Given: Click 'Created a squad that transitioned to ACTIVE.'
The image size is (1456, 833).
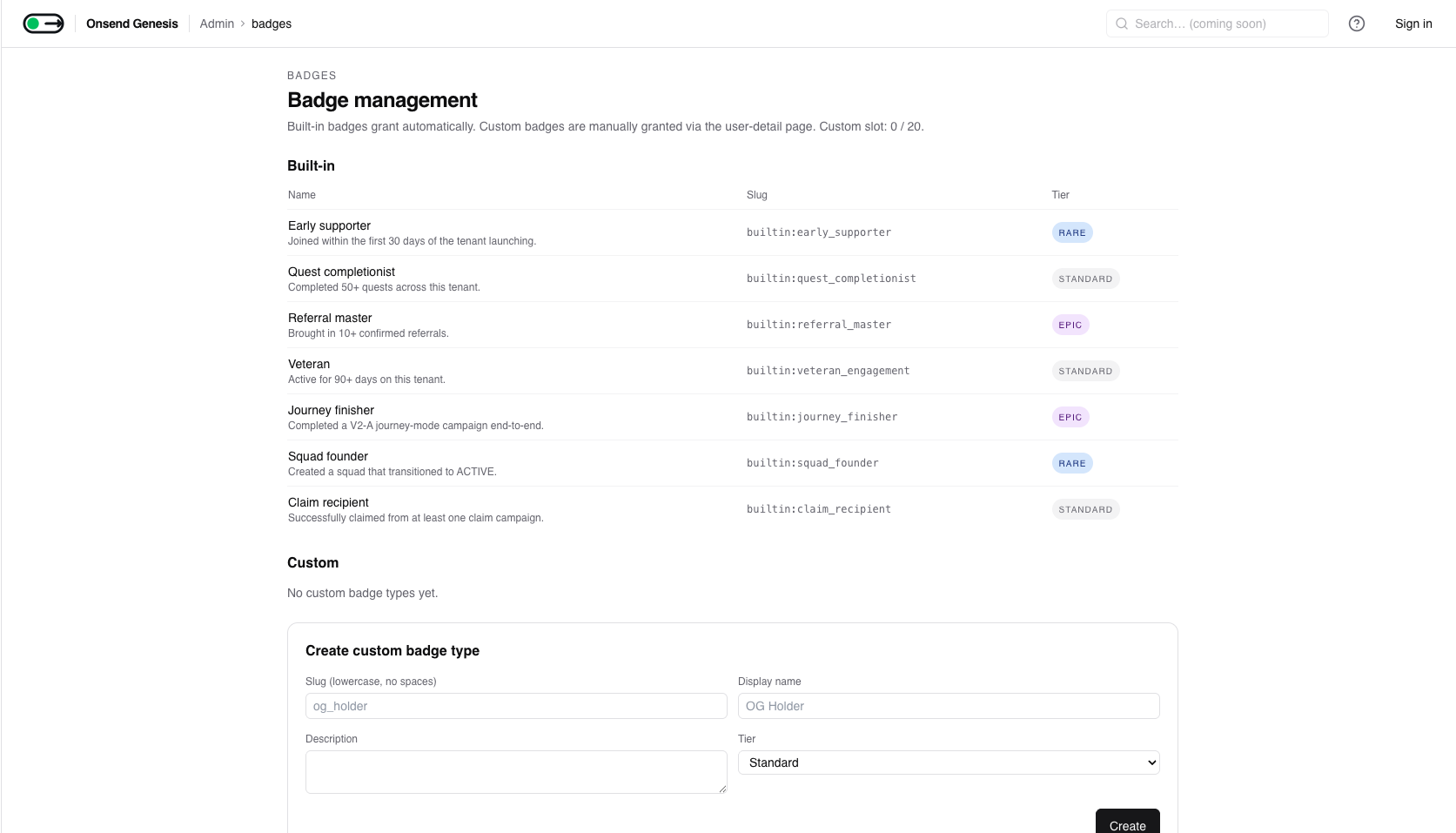Looking at the screenshot, I should pos(393,472).
